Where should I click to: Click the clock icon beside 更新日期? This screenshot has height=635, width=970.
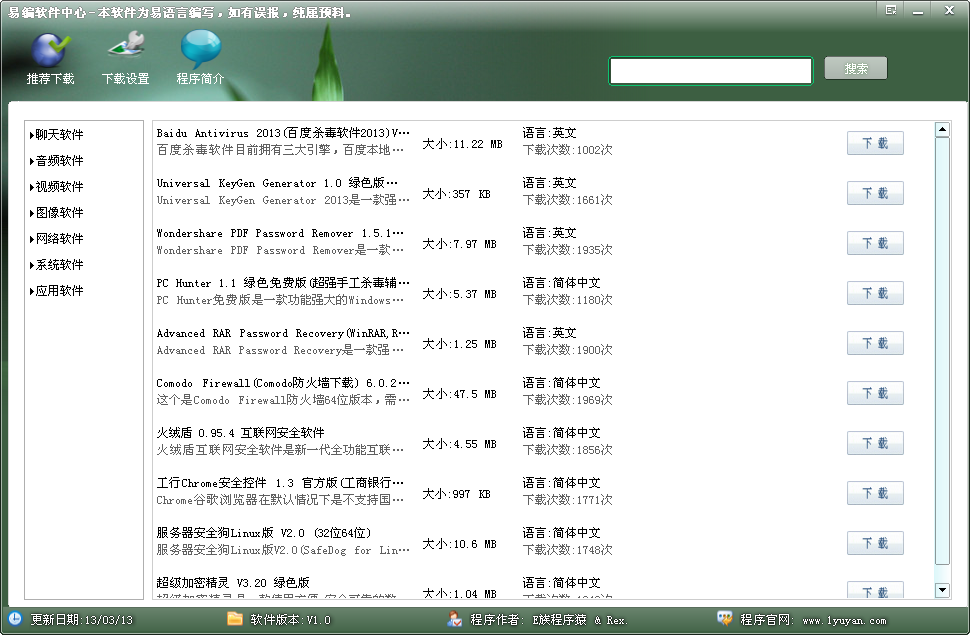pyautogui.click(x=15, y=619)
